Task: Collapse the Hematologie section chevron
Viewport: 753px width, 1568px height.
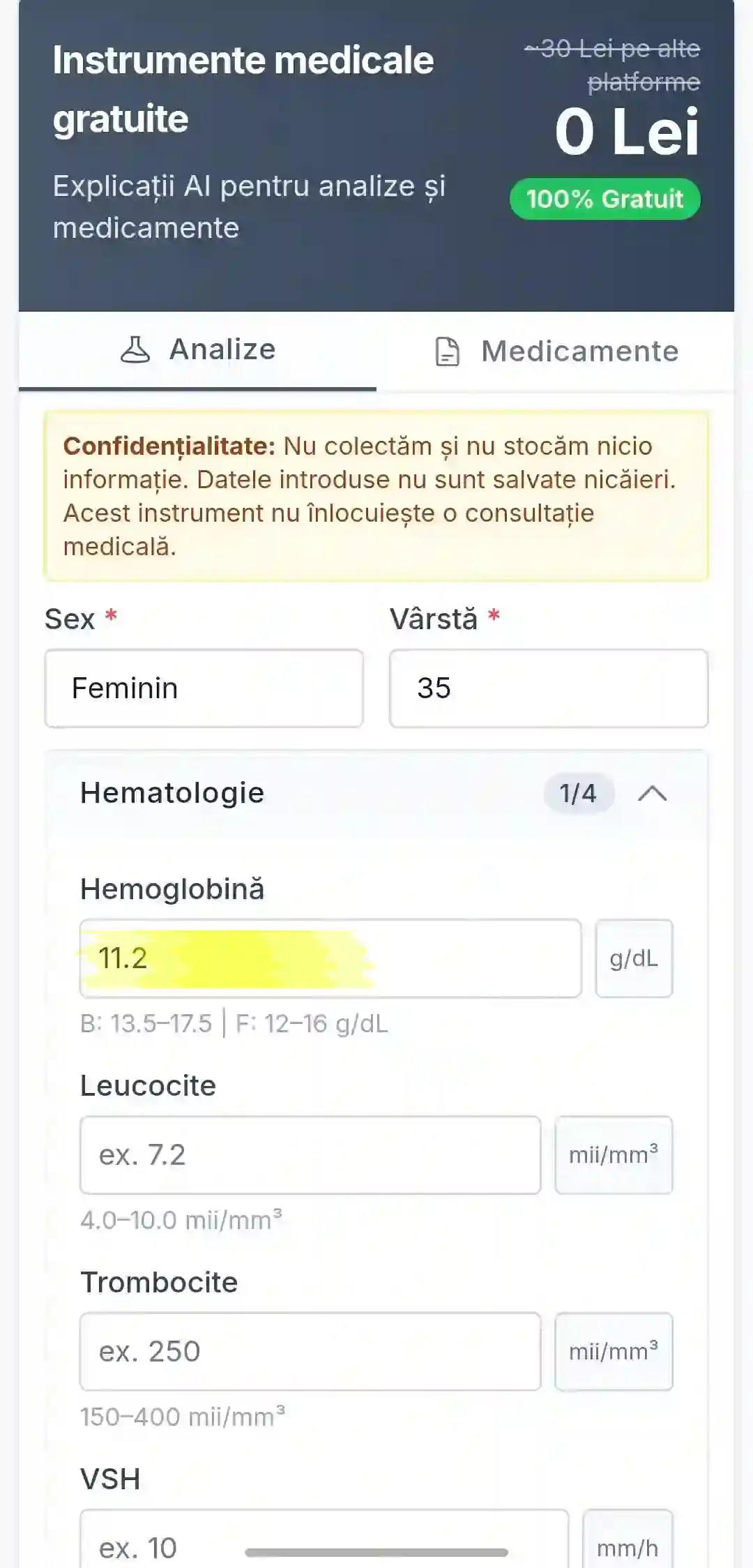Action: [653, 793]
